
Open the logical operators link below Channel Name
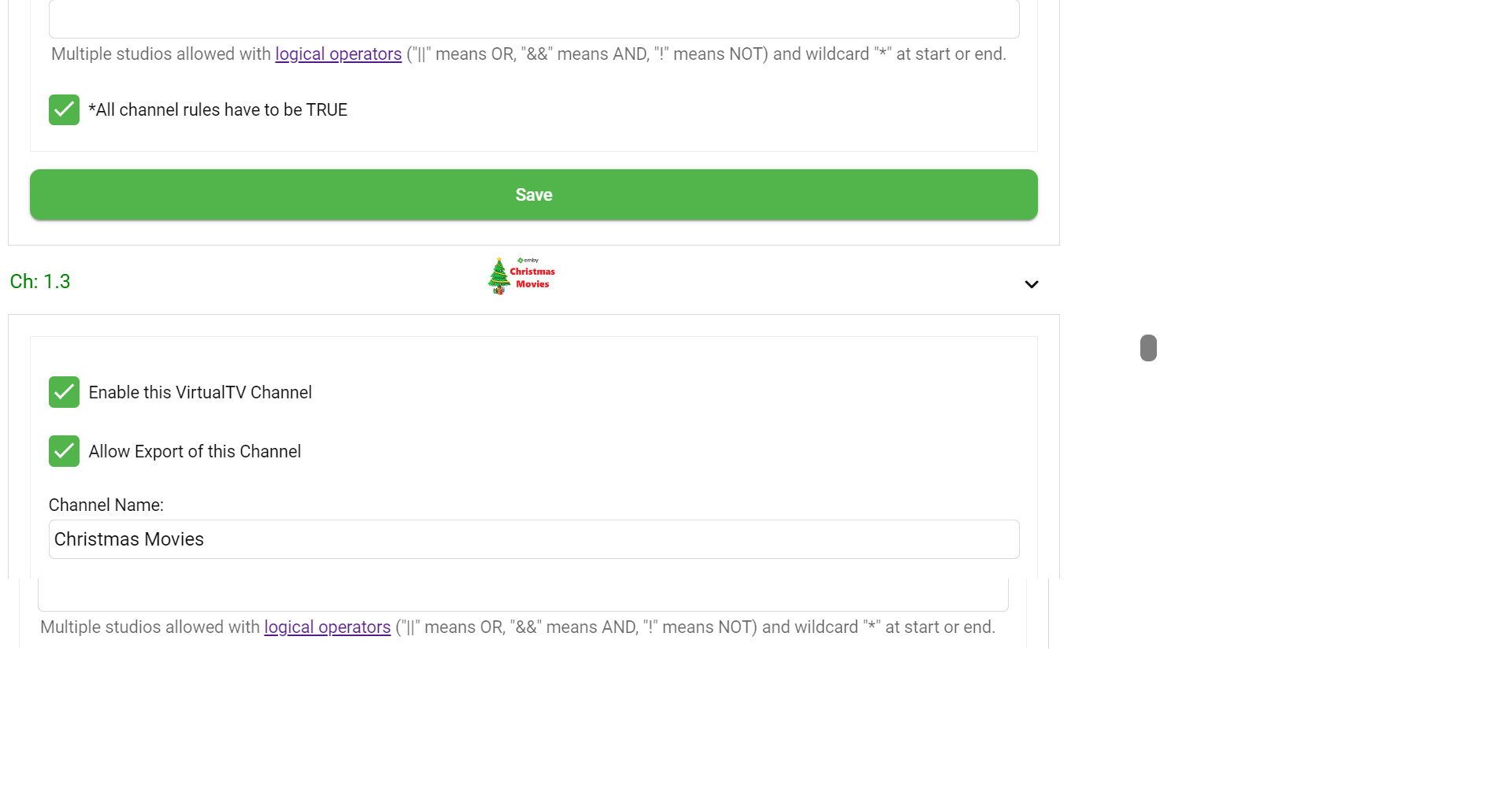[327, 627]
